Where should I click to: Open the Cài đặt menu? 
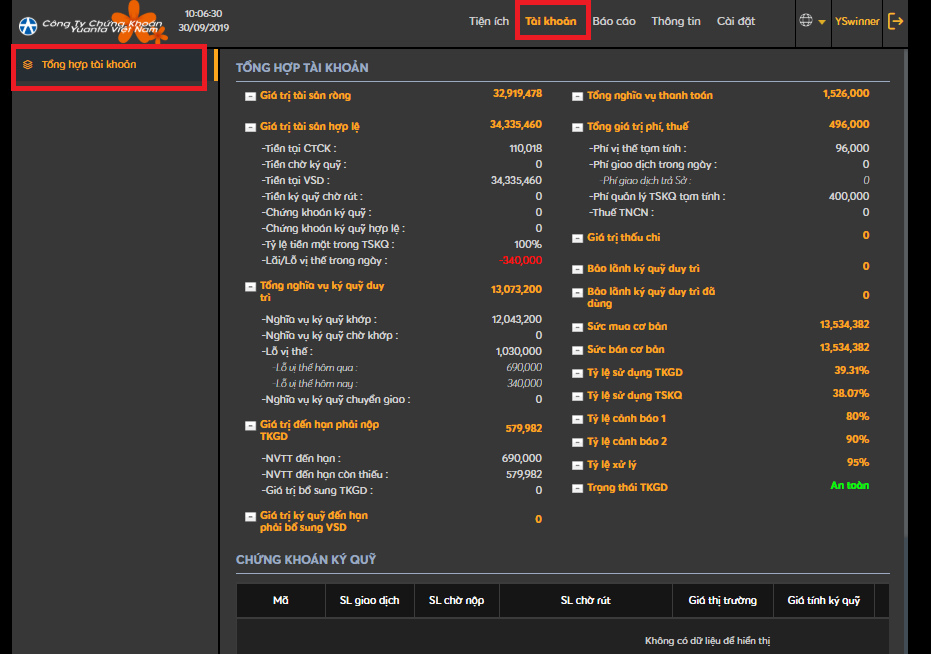point(736,21)
